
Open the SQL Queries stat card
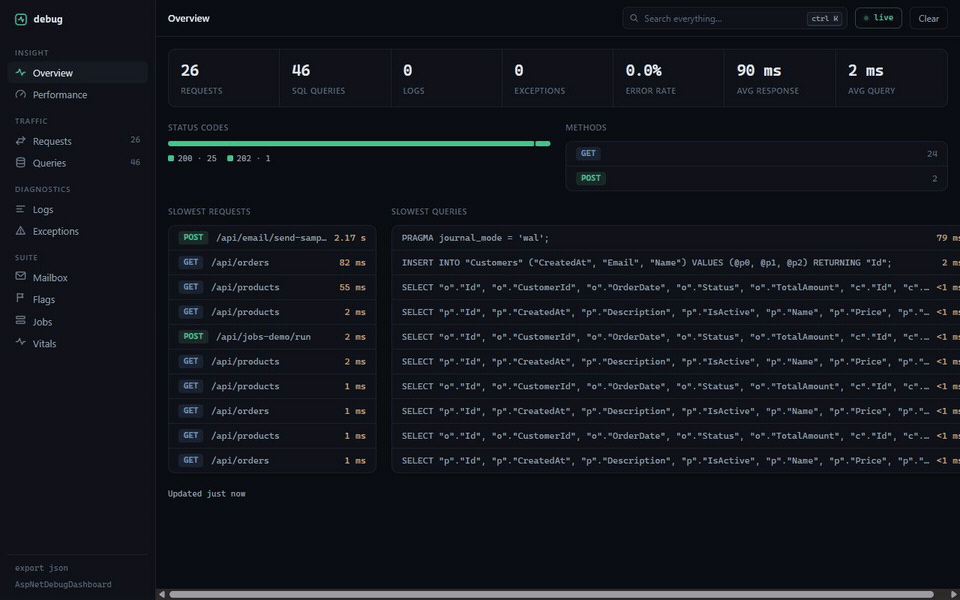pos(335,78)
